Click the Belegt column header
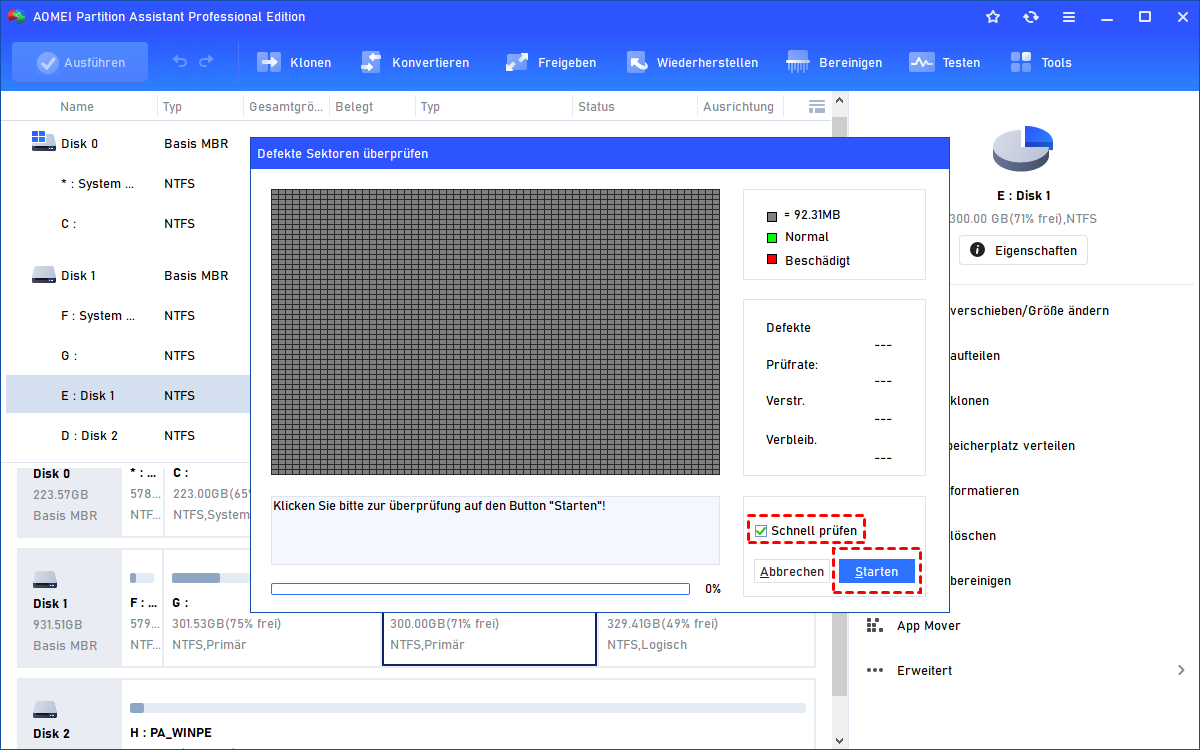The image size is (1200, 750). pos(355,106)
